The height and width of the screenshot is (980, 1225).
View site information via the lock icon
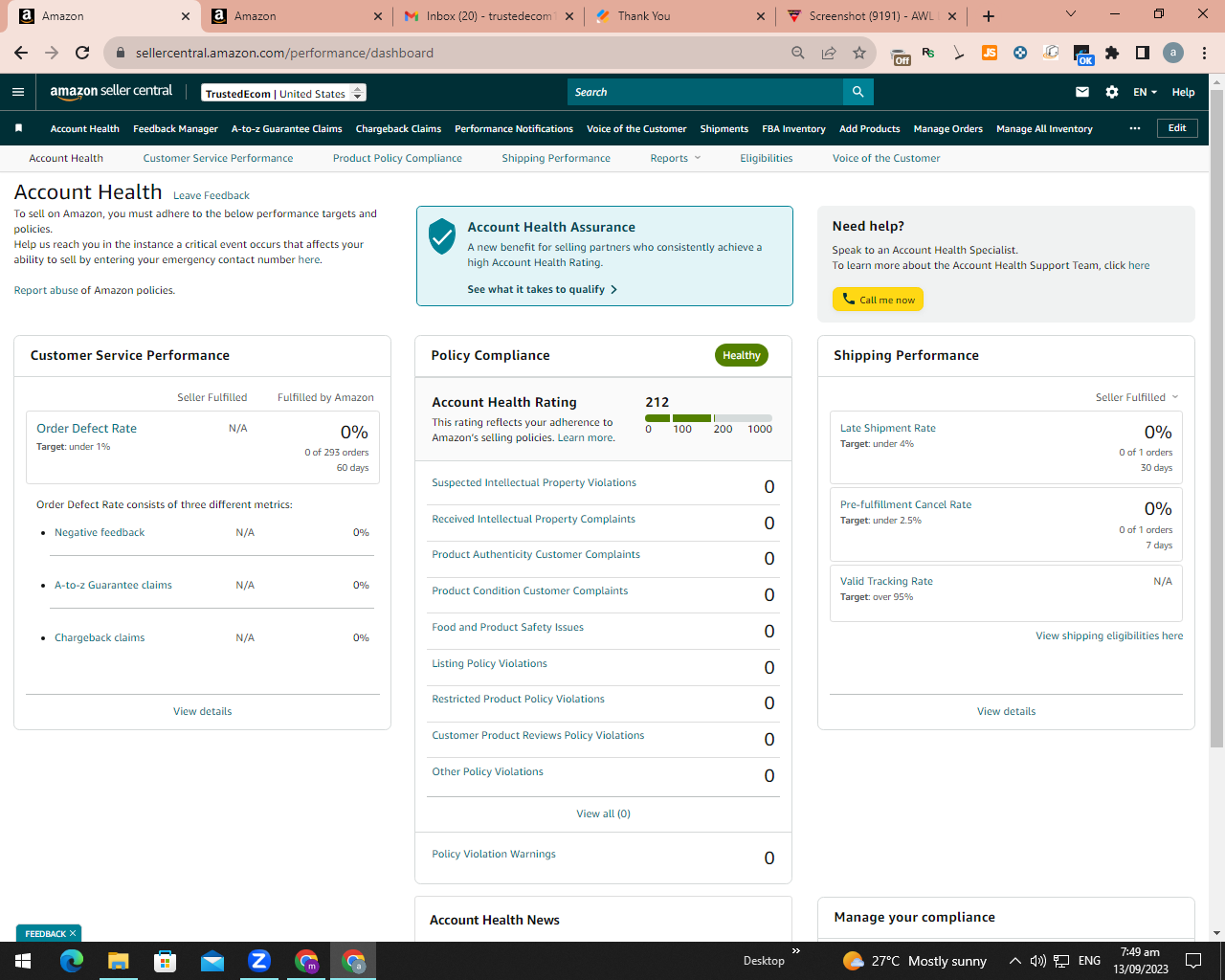coord(121,53)
